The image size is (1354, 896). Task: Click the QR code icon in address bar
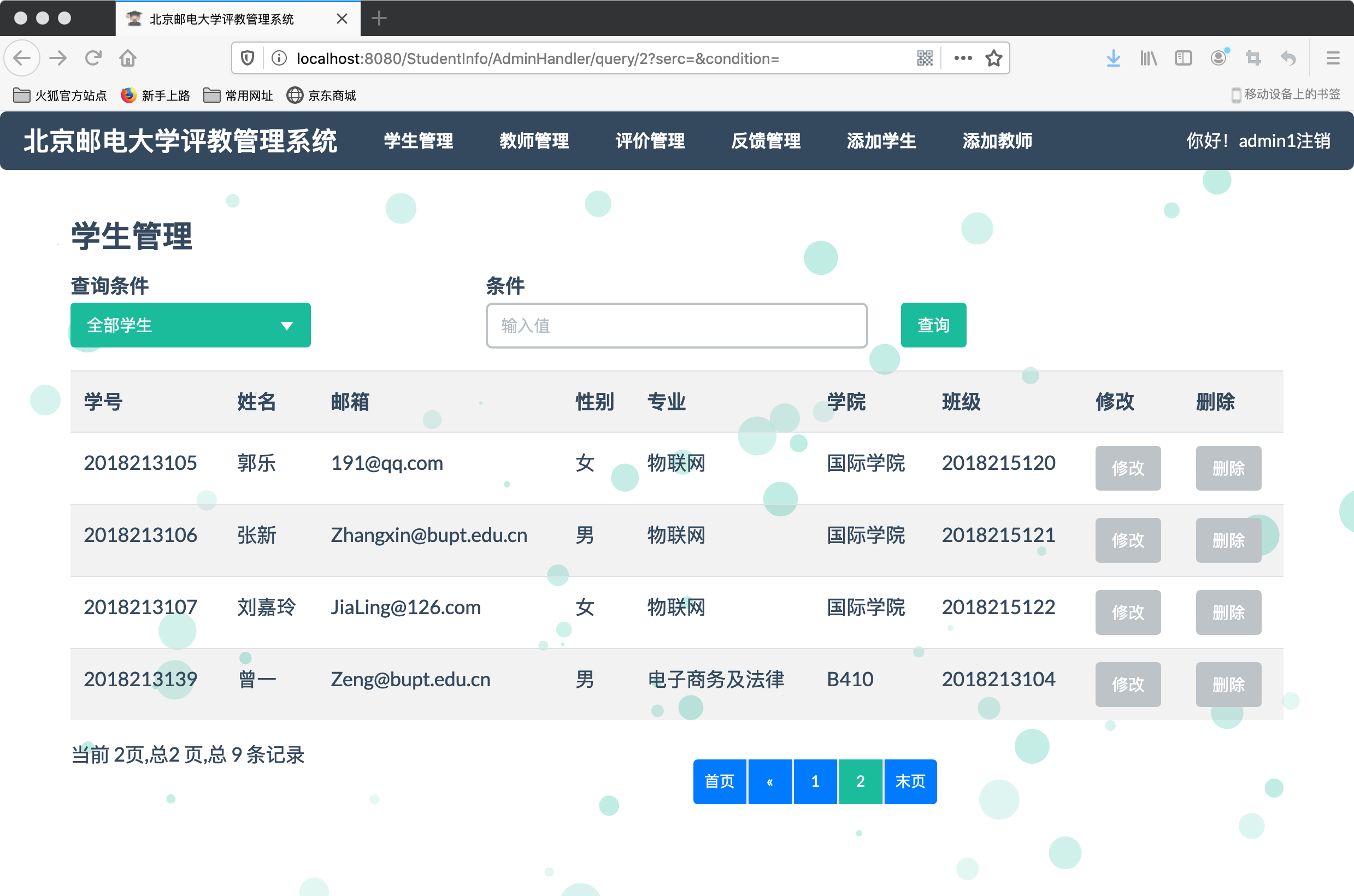click(925, 58)
